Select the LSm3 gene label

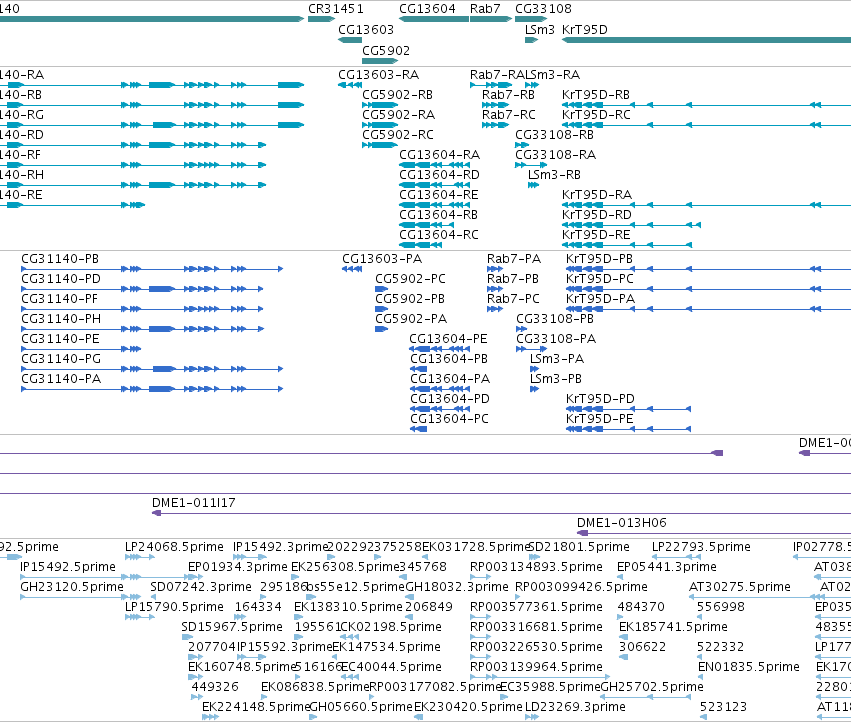(539, 30)
